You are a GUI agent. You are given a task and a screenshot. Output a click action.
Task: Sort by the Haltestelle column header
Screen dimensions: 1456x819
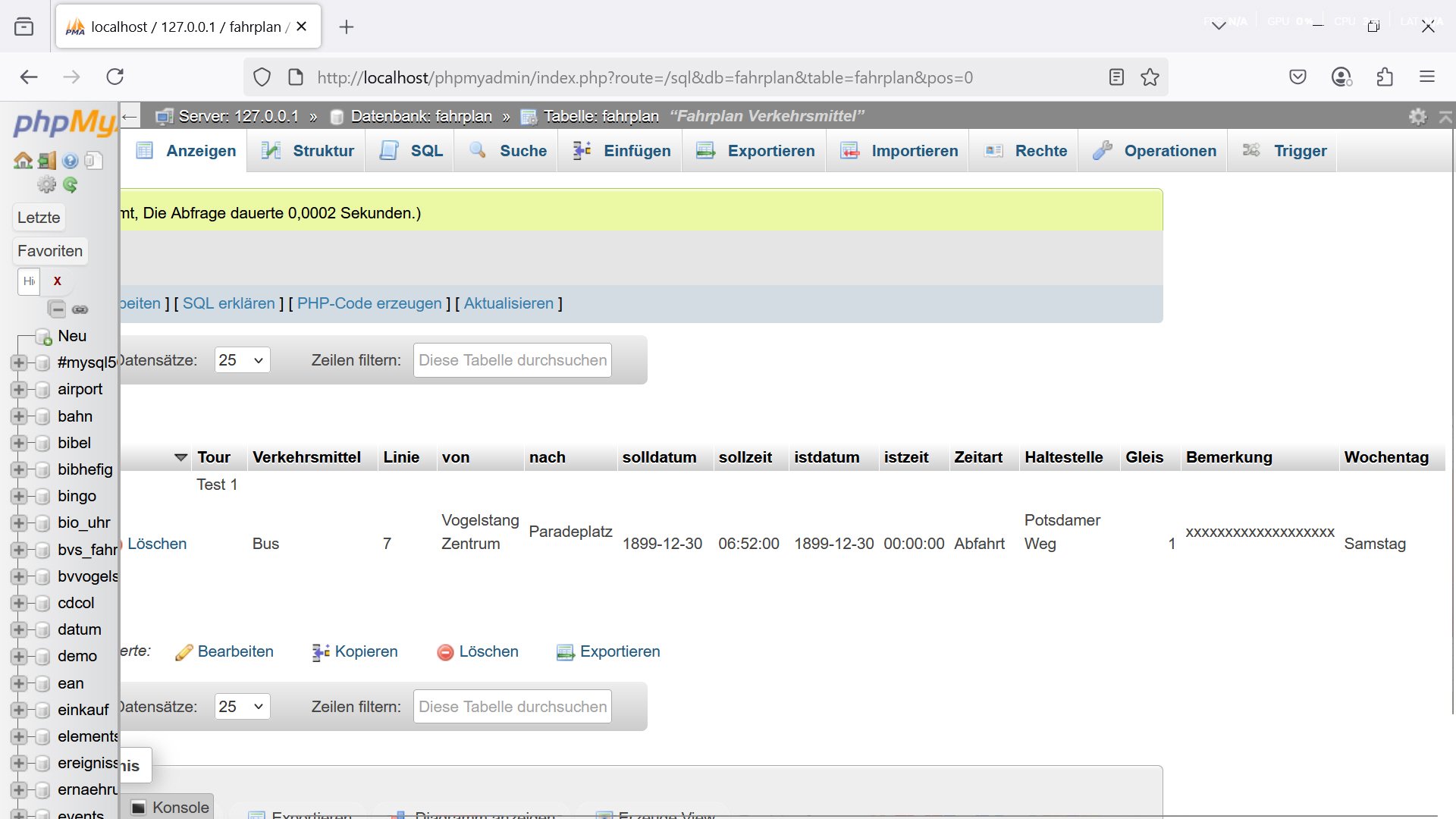[1063, 457]
